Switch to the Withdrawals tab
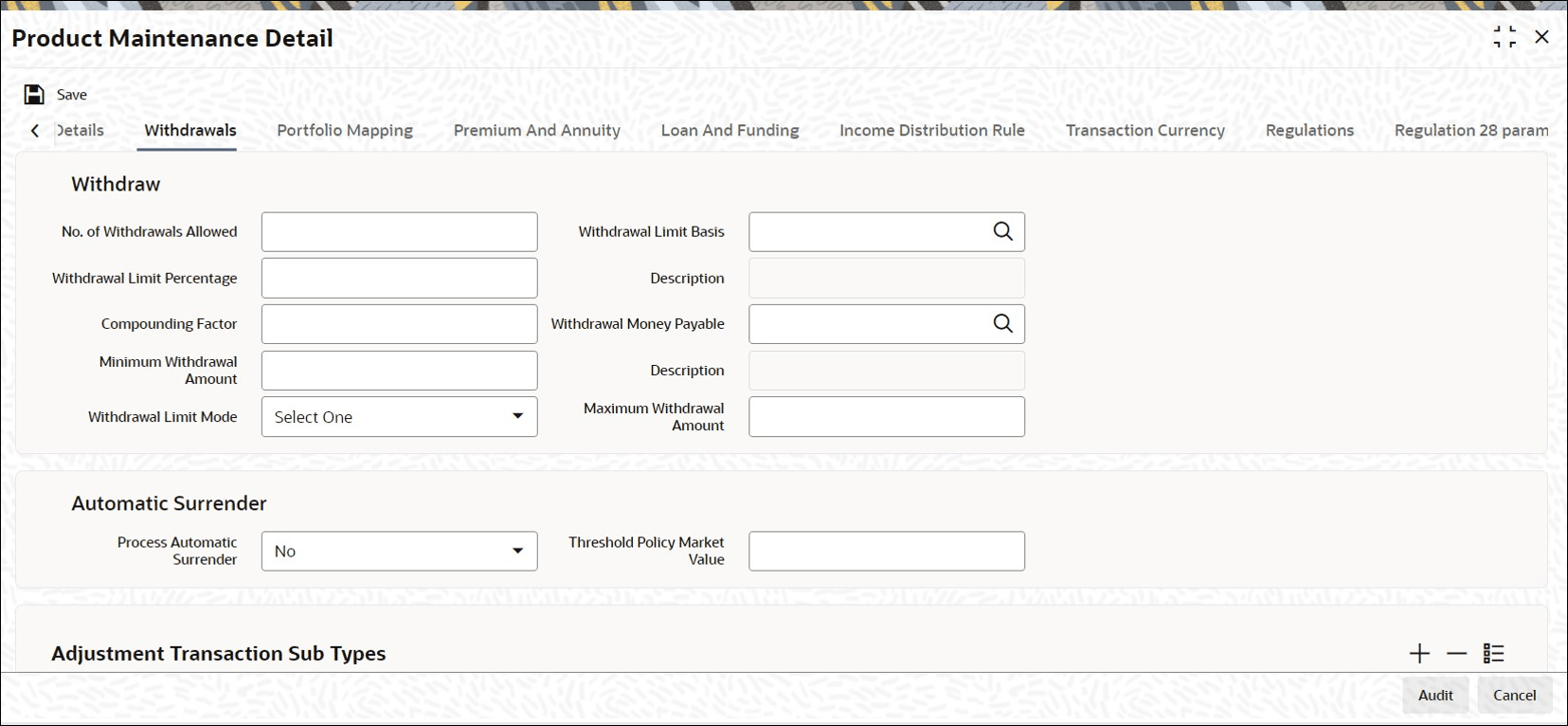The height and width of the screenshot is (726, 1568). (x=190, y=130)
